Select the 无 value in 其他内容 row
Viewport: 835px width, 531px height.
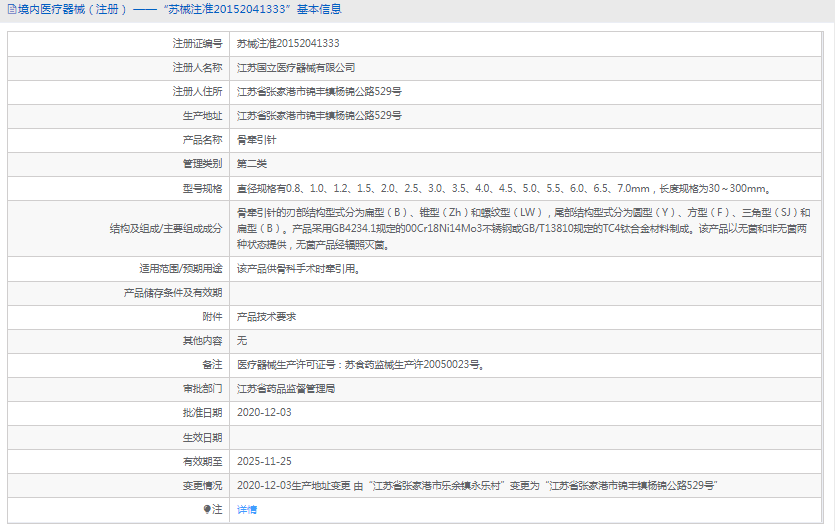click(242, 341)
